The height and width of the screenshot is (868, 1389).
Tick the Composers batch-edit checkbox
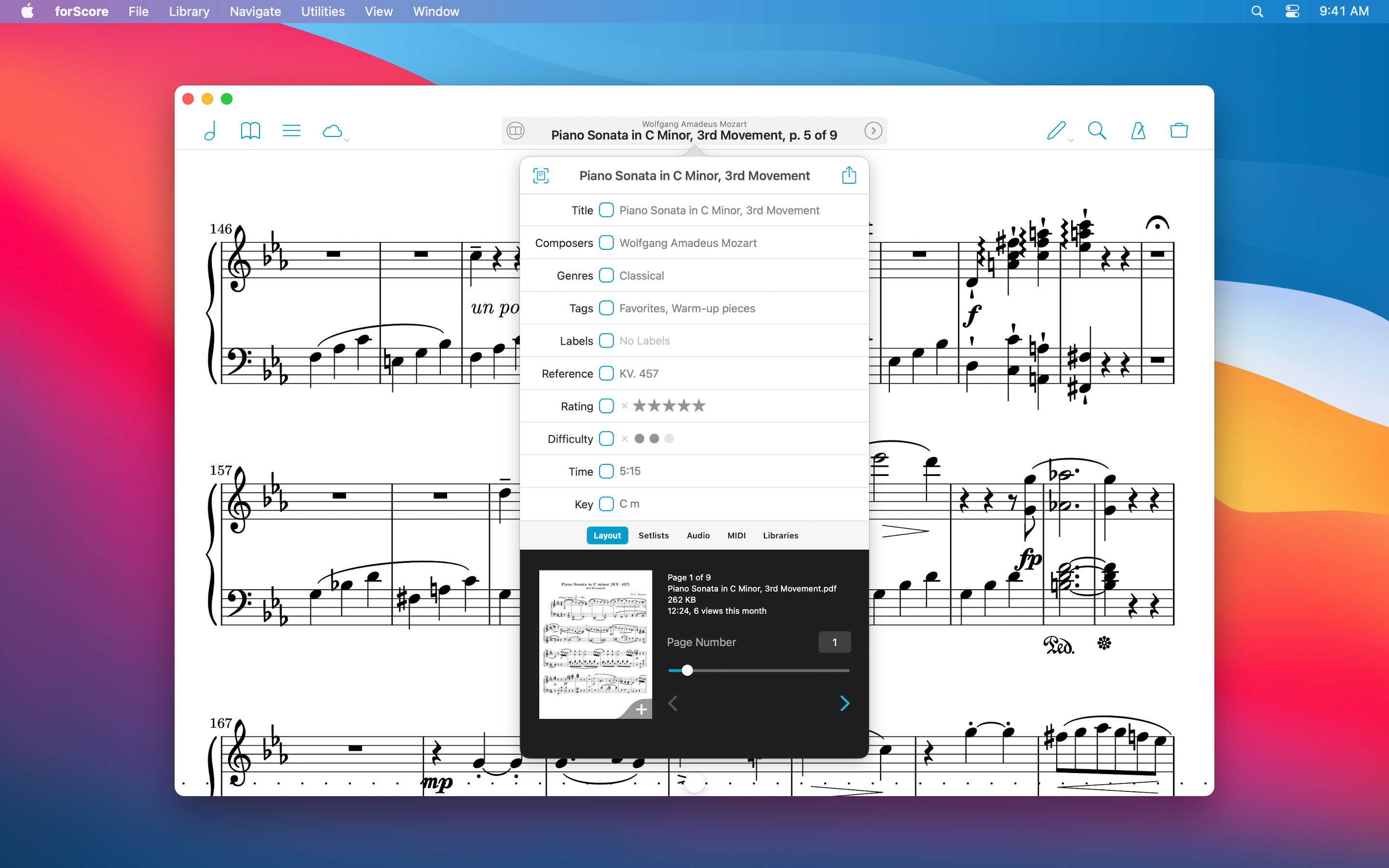tap(606, 243)
